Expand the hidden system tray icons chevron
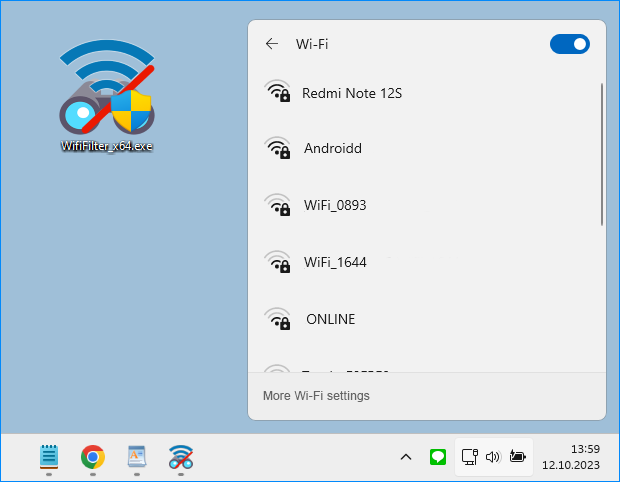This screenshot has width=620, height=482. (x=406, y=457)
